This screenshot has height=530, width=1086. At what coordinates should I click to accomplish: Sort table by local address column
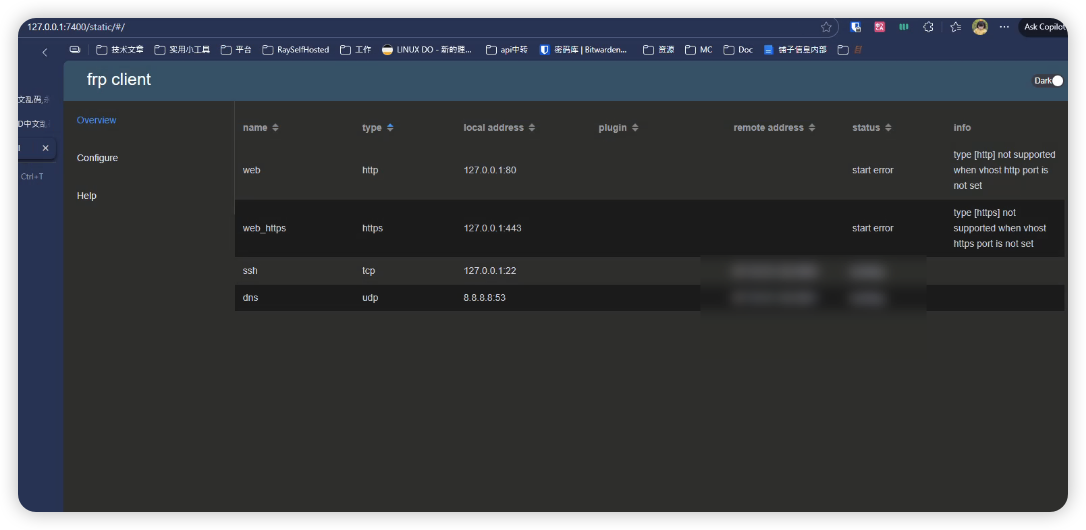pyautogui.click(x=532, y=128)
